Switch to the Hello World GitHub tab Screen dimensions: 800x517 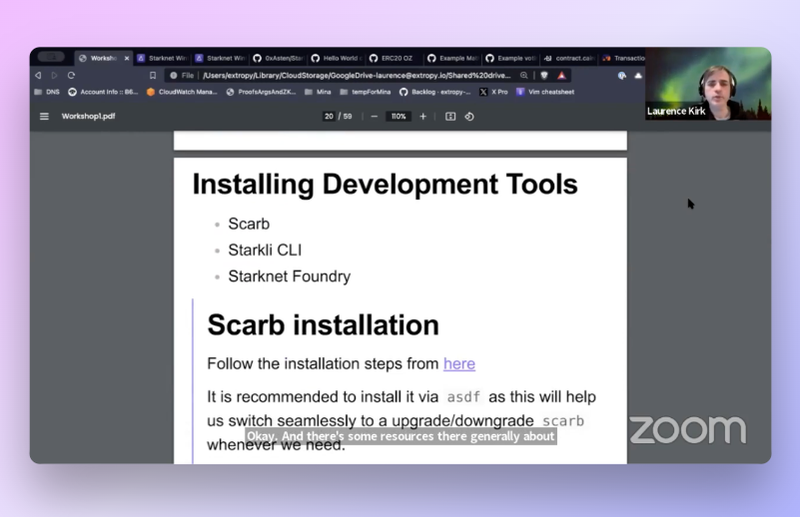coord(335,58)
